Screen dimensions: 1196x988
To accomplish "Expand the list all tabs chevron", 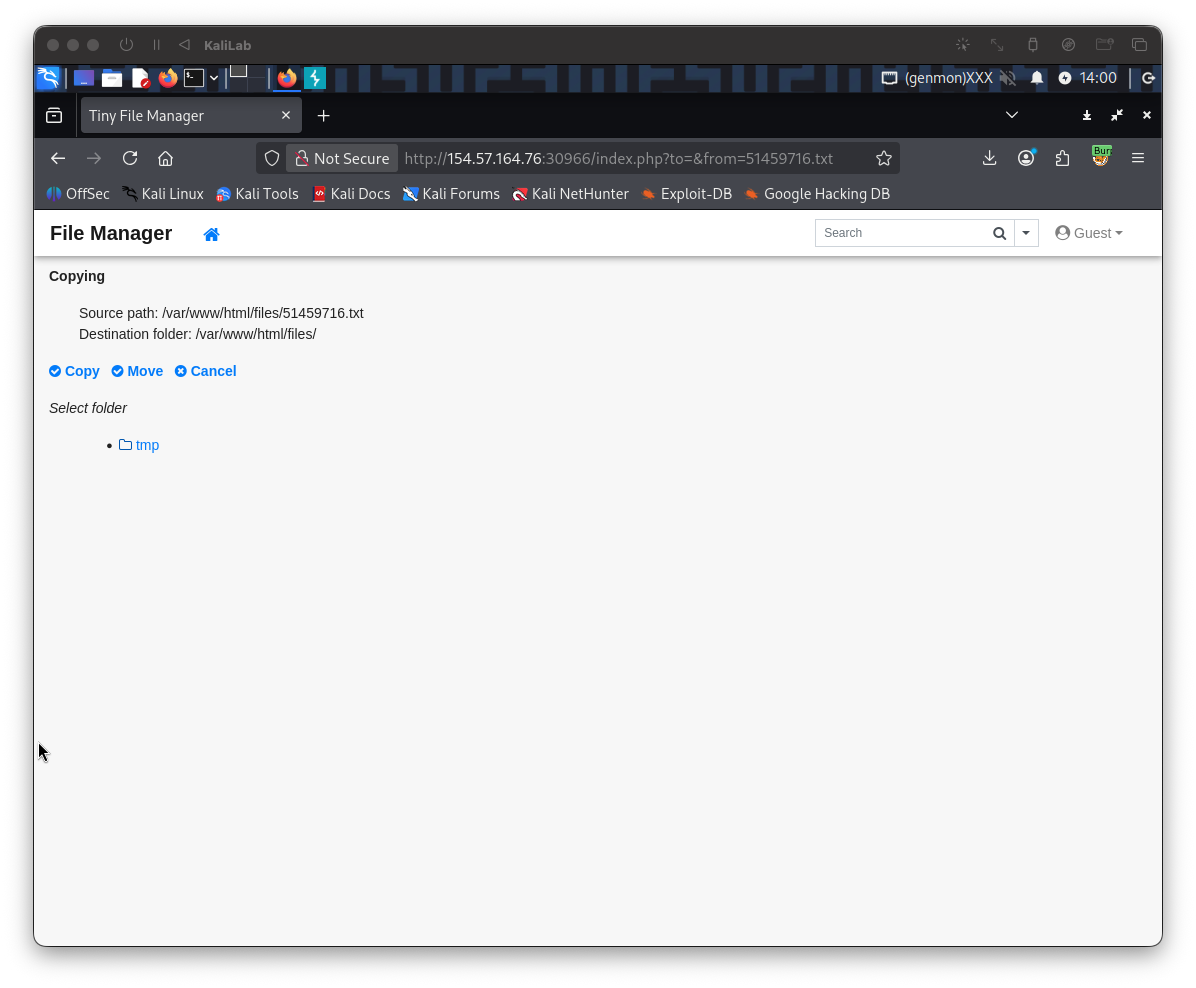I will pos(1012,115).
